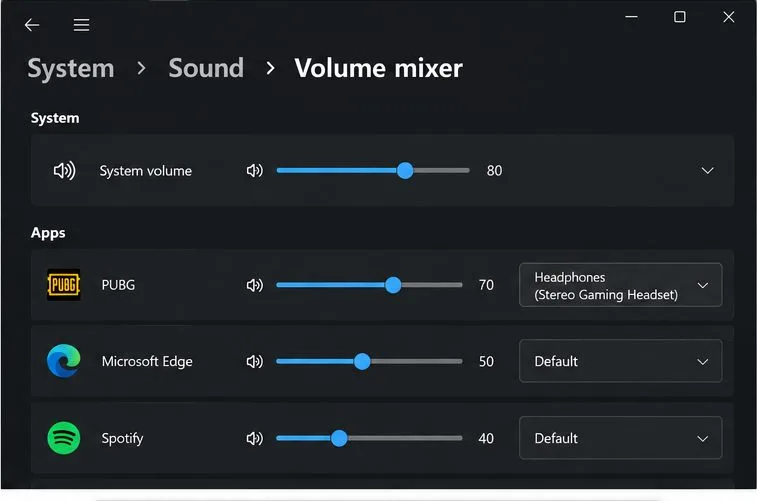Click the Microsoft Edge app icon
This screenshot has height=501, width=757.
point(64,361)
